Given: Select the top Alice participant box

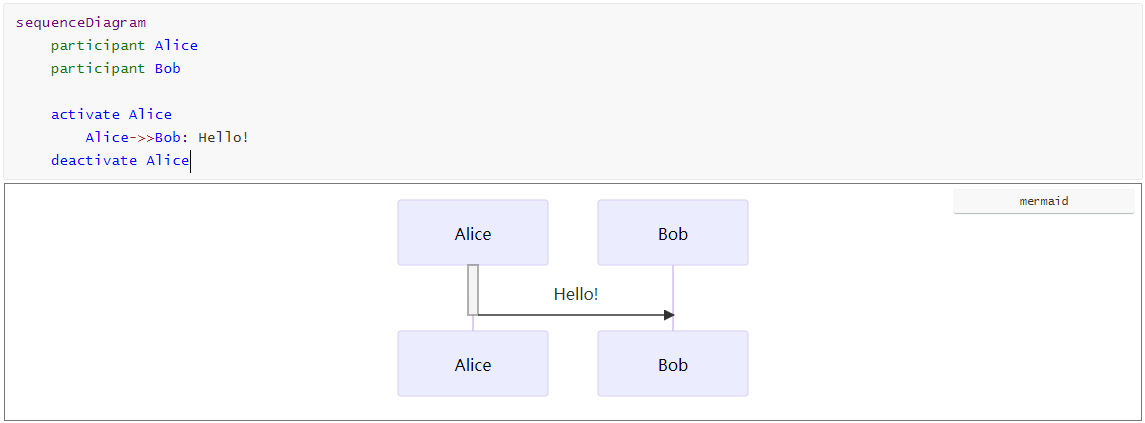Looking at the screenshot, I should pyautogui.click(x=473, y=233).
